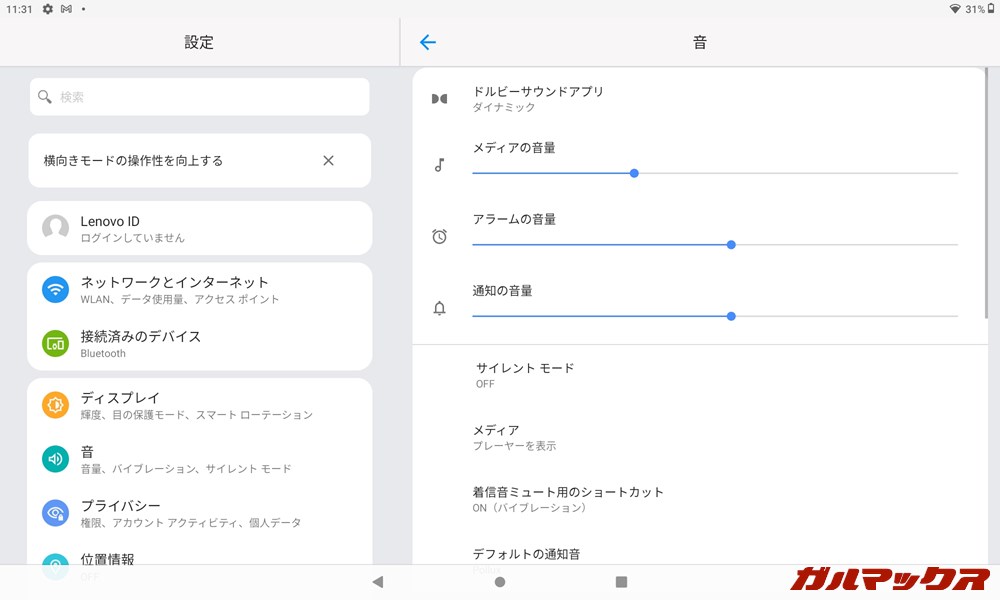
Task: Tap the Wi-Fi network settings icon
Action: point(55,290)
